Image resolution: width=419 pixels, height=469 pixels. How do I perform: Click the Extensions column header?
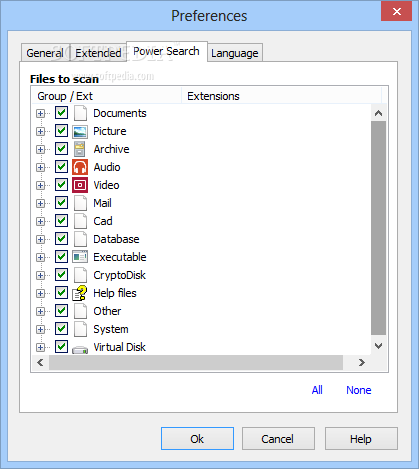[281, 96]
